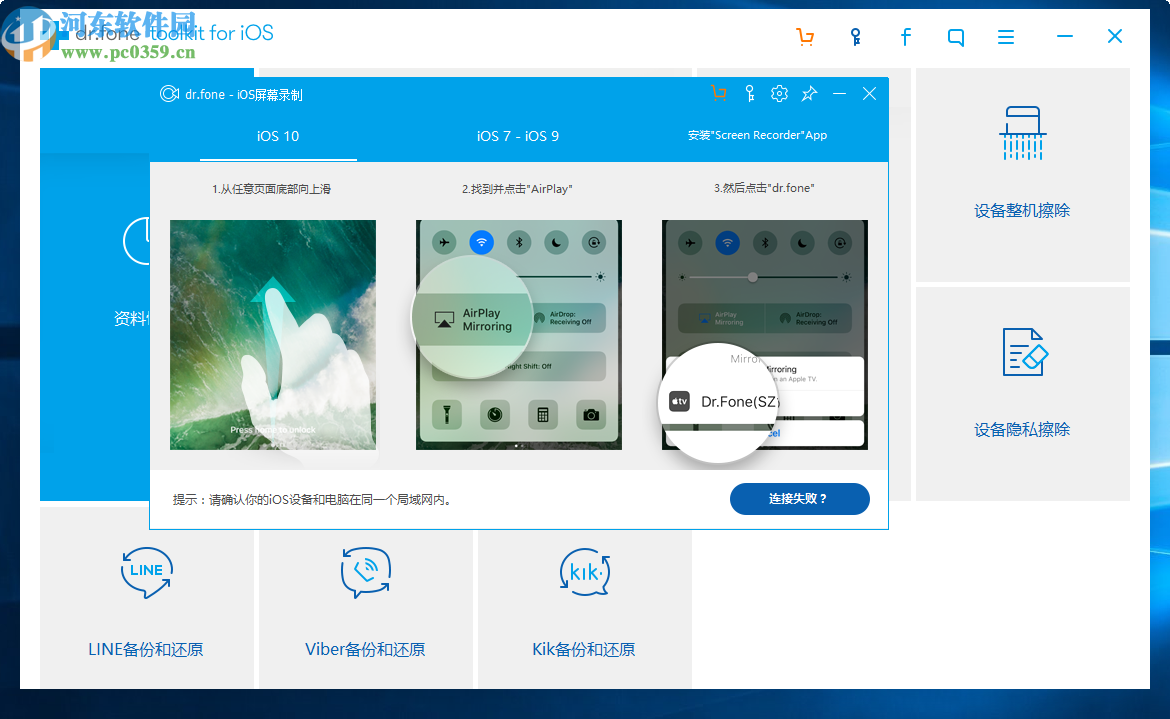Click the key registration icon on the title bar

tap(855, 36)
